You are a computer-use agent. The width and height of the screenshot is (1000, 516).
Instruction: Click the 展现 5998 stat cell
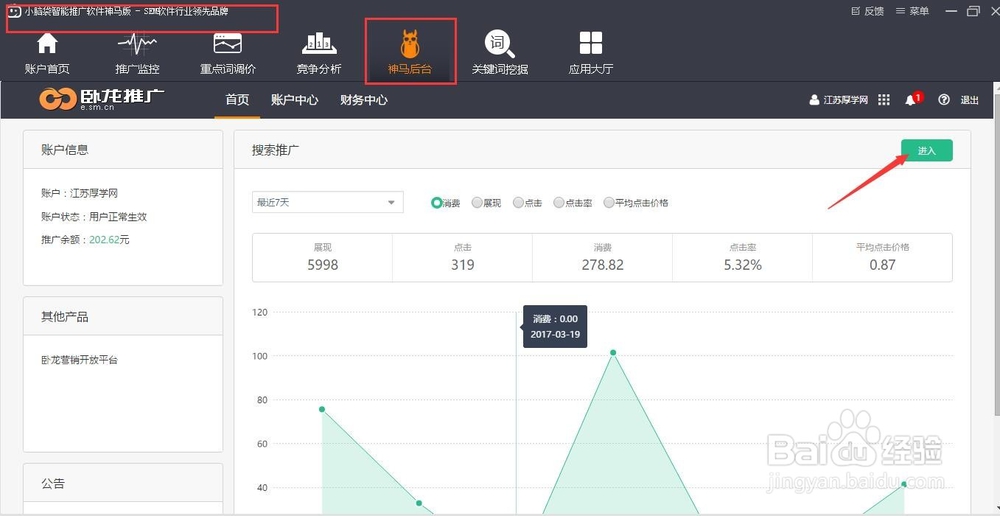point(323,258)
